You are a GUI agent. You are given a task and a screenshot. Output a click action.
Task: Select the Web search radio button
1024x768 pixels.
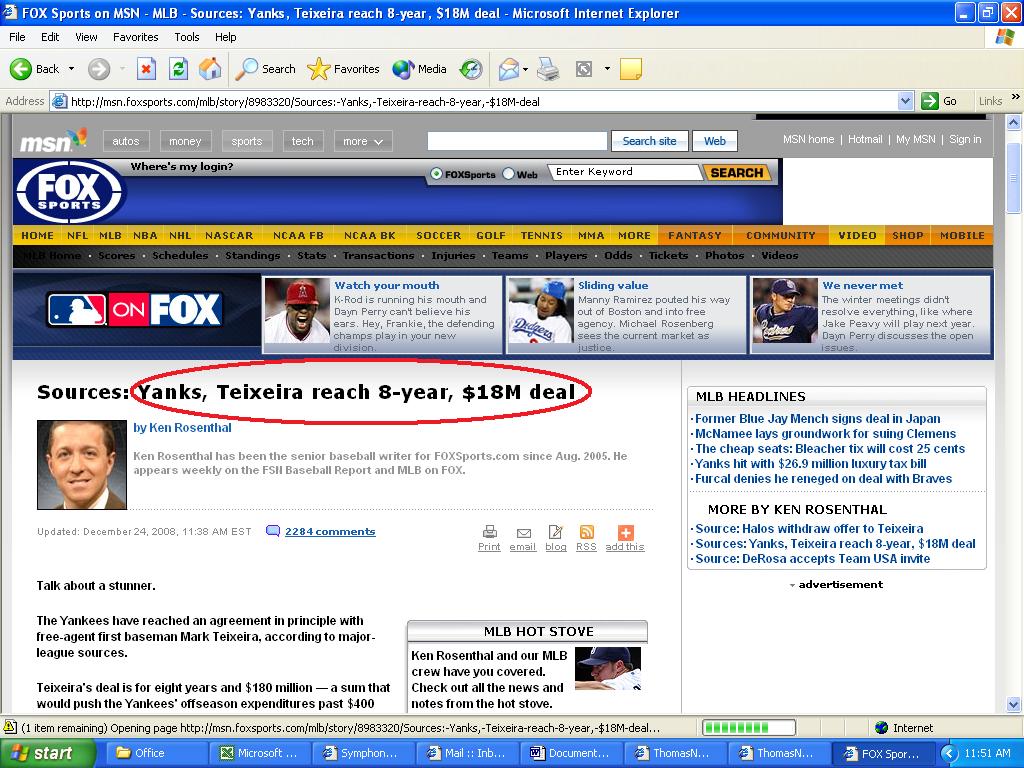click(x=508, y=174)
